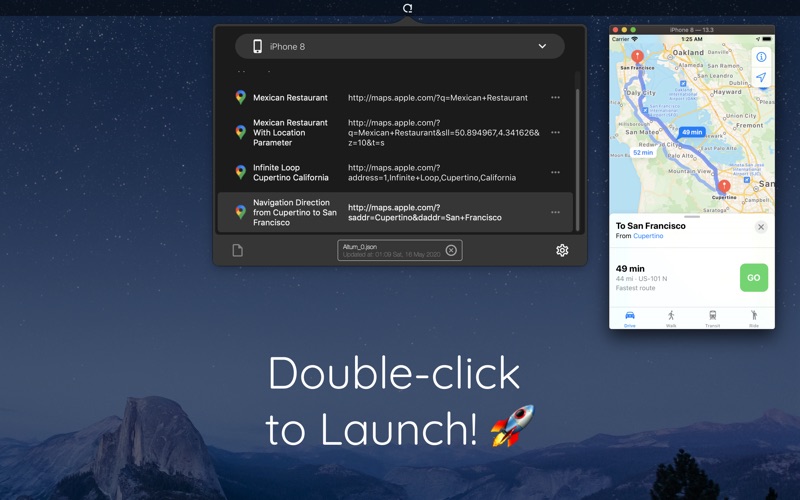
Task: Click the Altum_0.json file field
Action: pyautogui.click(x=399, y=251)
